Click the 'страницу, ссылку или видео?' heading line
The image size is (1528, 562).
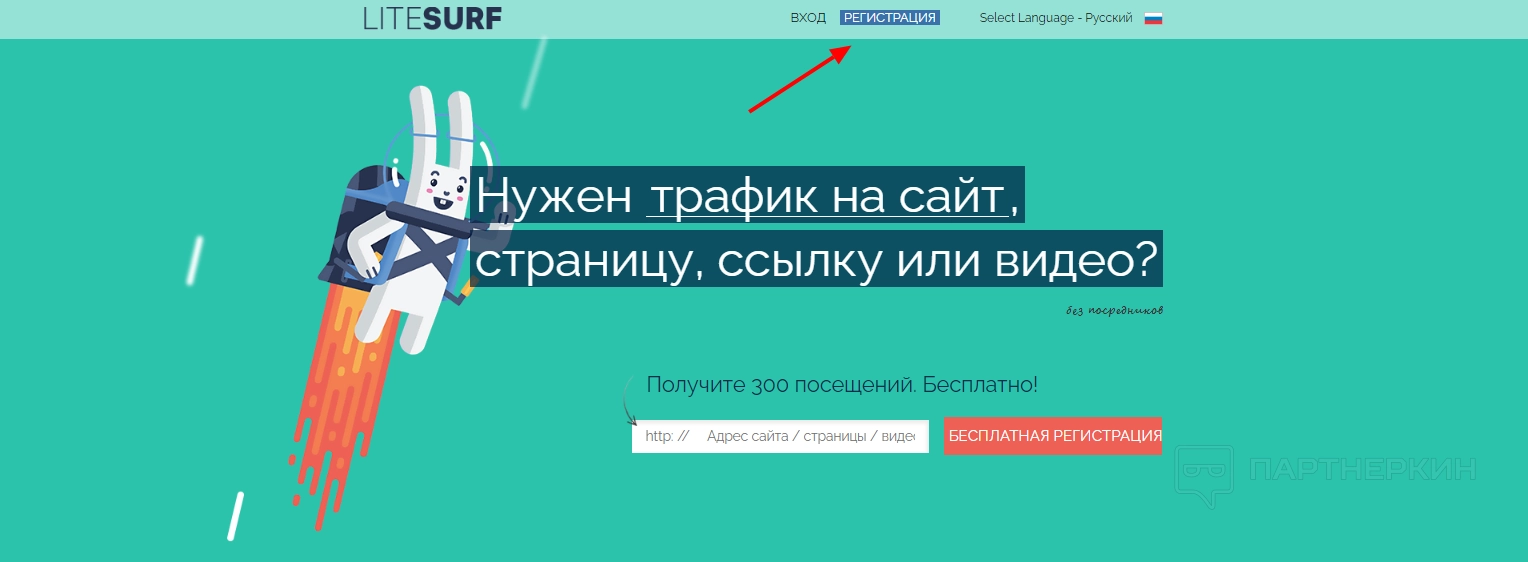click(816, 261)
